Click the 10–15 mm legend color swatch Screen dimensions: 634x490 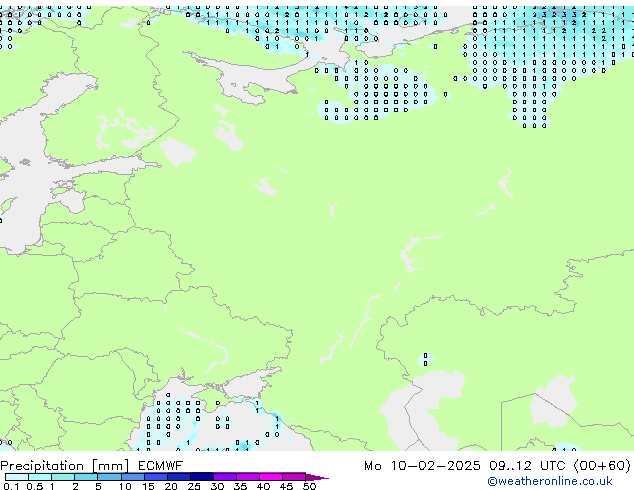tap(132, 477)
